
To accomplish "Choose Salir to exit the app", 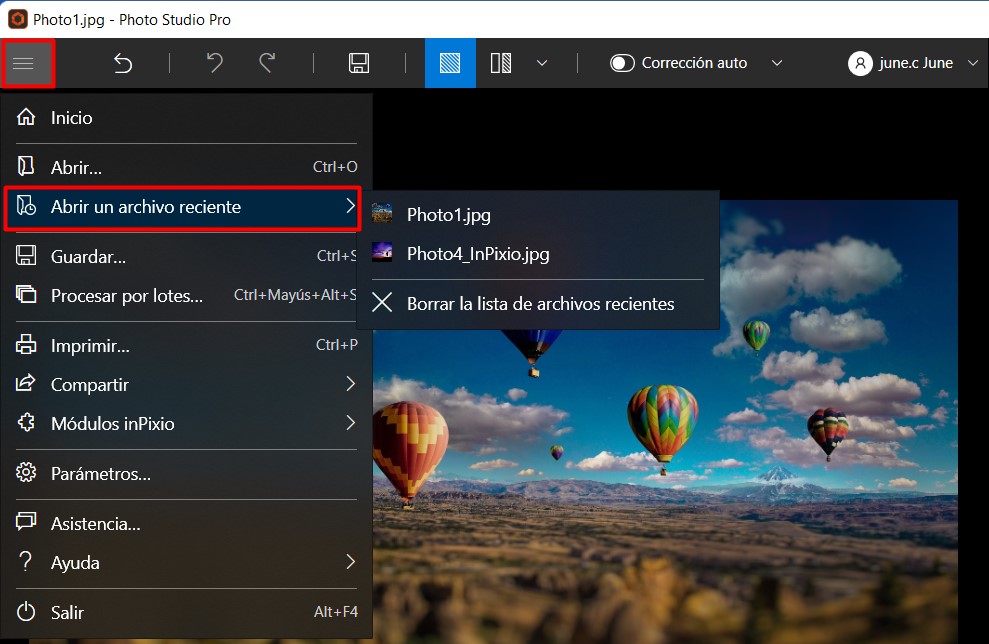I will click(x=186, y=612).
